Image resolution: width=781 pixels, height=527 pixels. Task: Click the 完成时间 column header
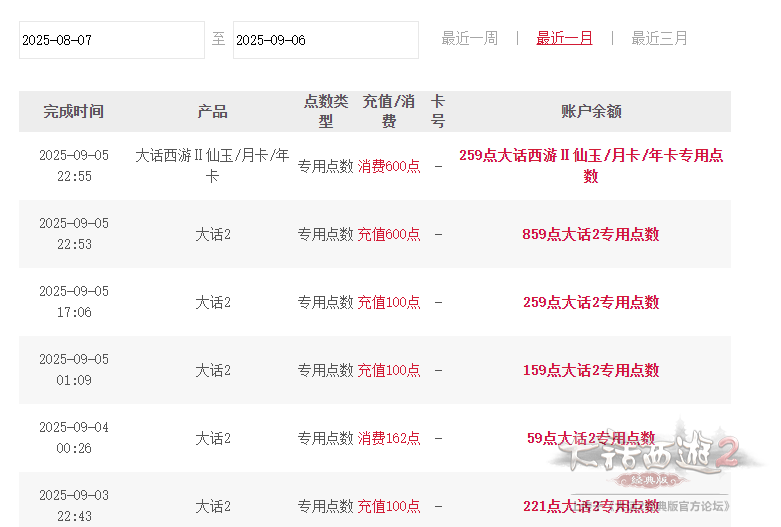pos(73,111)
